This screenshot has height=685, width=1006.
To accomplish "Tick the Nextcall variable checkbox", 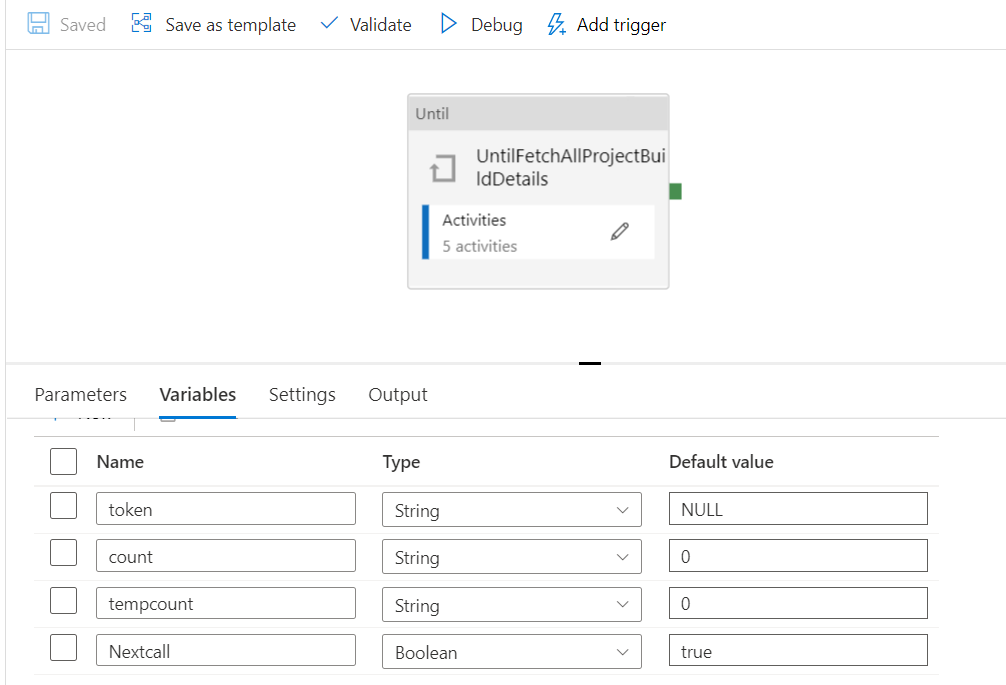I will (63, 650).
